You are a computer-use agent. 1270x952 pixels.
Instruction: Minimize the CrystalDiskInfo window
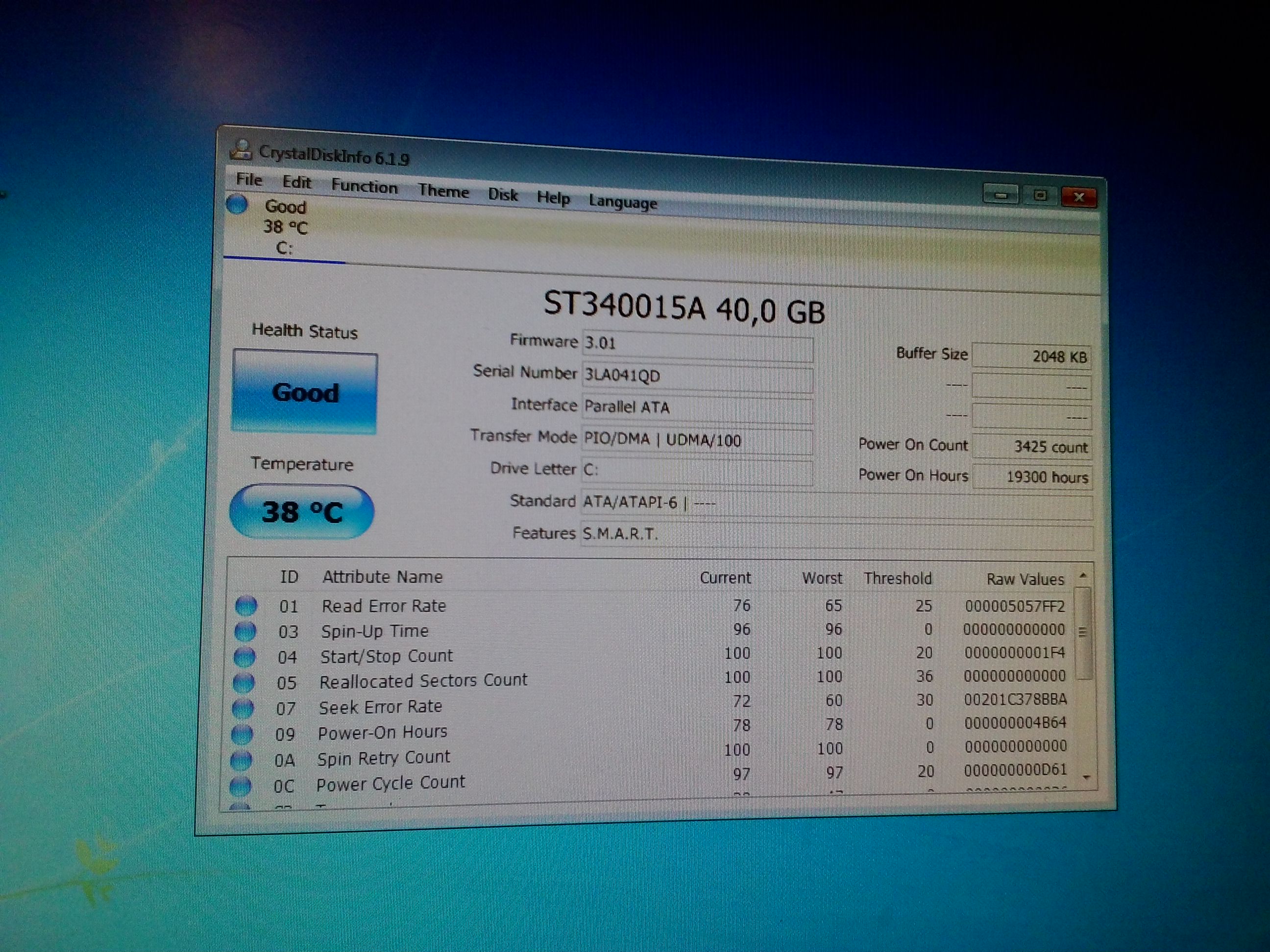1000,194
